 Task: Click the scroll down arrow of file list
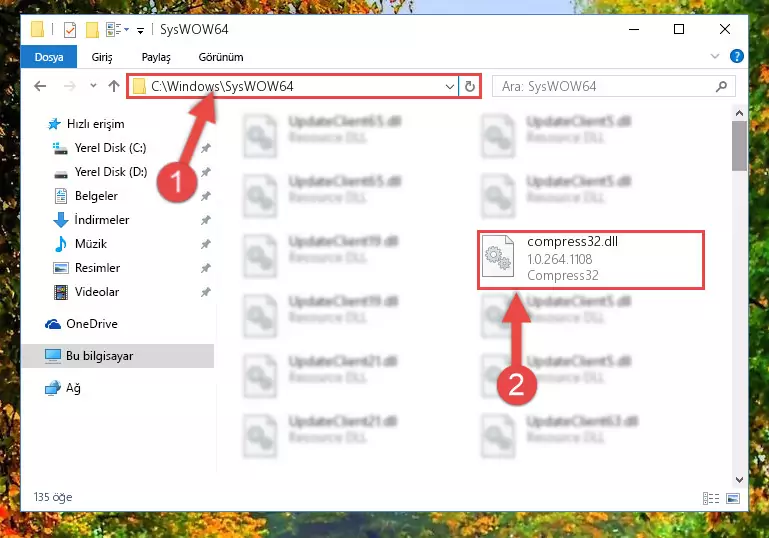click(739, 480)
